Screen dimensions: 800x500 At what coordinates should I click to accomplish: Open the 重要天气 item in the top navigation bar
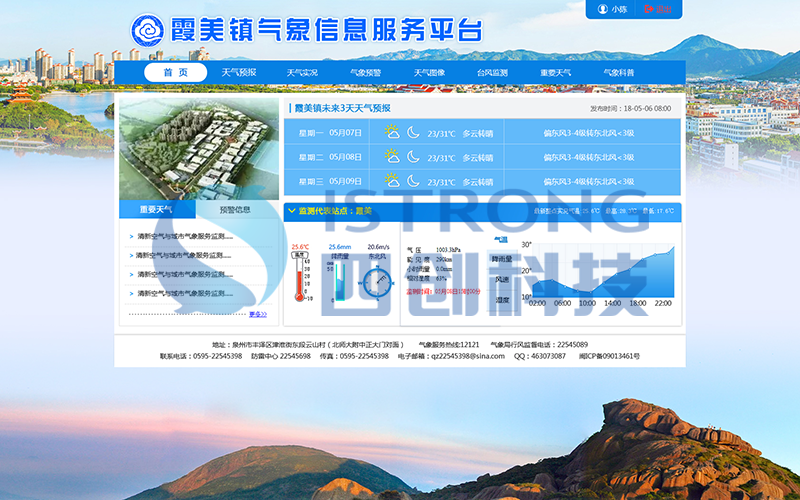(x=556, y=73)
